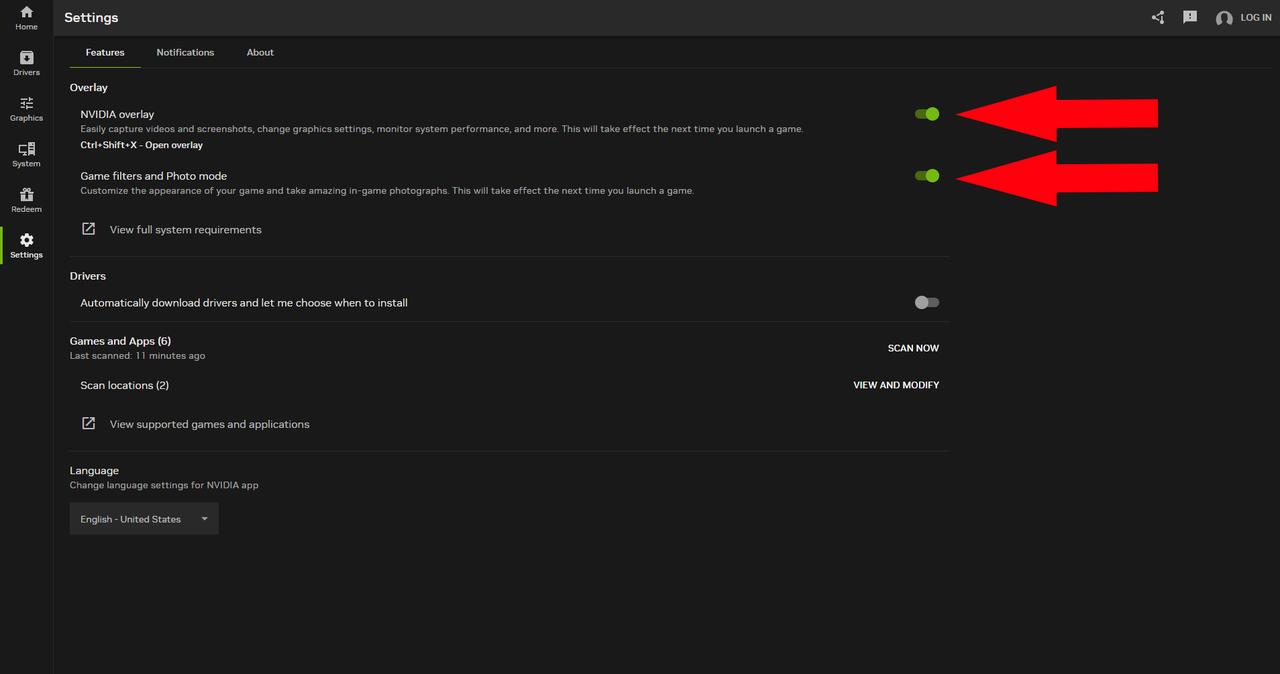The image size is (1280, 674).
Task: Open View full system requirements link
Action: click(185, 230)
